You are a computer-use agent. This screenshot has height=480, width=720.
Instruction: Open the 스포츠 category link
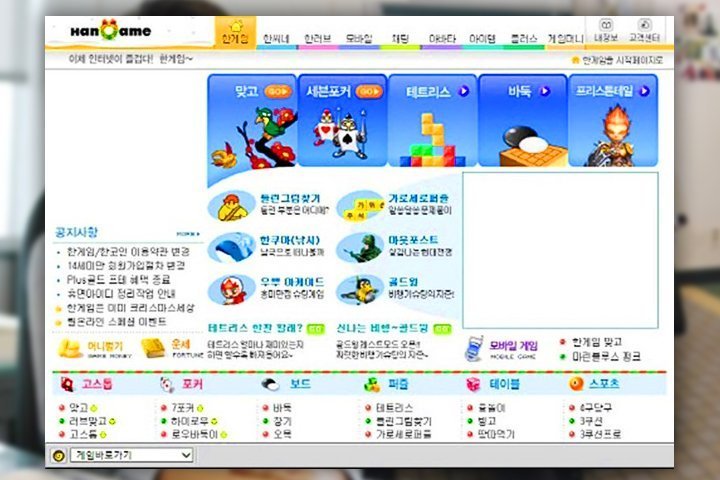click(x=604, y=384)
